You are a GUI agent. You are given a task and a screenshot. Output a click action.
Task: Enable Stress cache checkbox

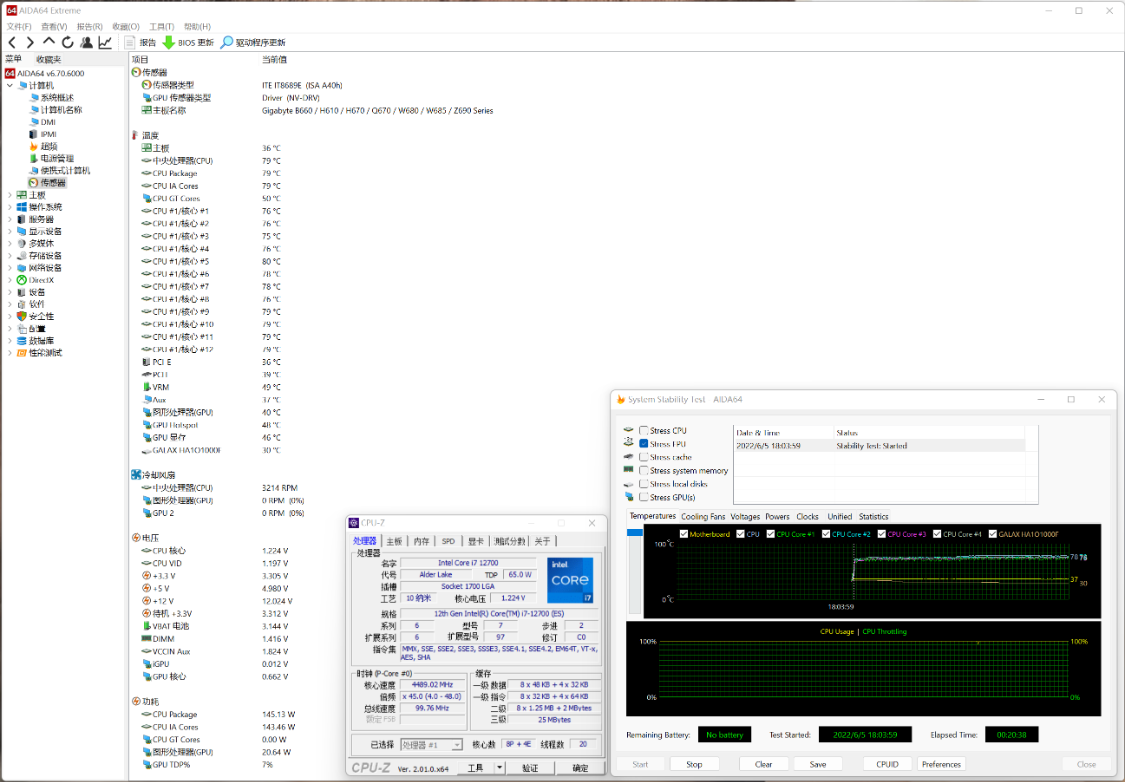(x=644, y=457)
